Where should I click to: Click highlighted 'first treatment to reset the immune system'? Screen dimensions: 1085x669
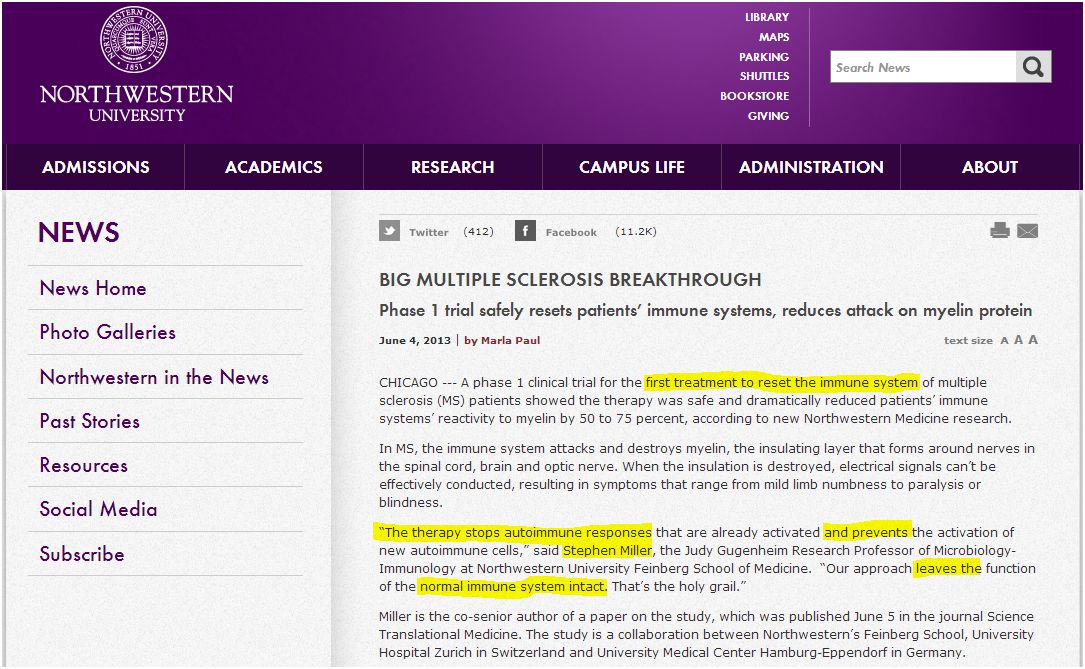(x=782, y=383)
